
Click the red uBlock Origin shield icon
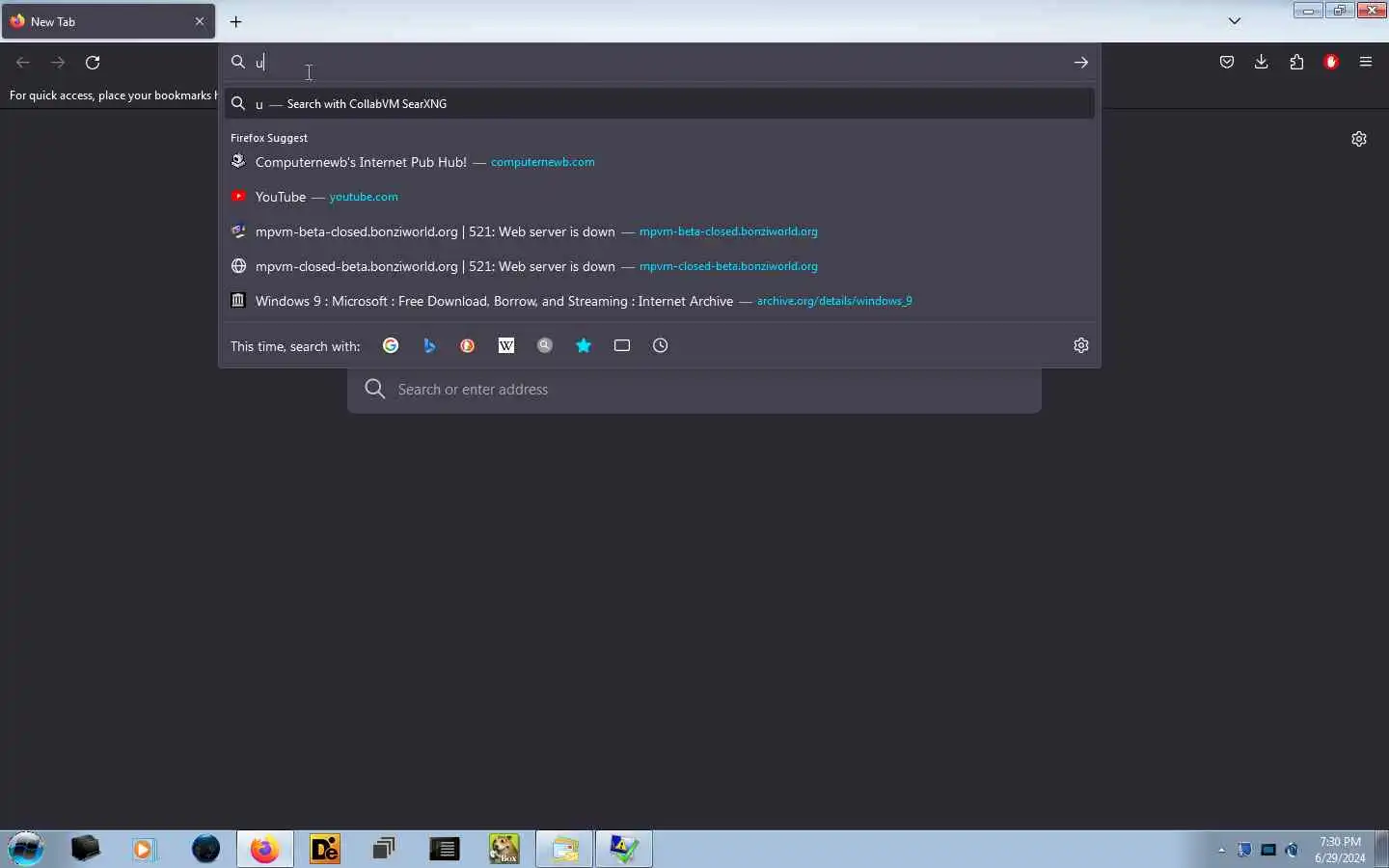[x=1332, y=63]
